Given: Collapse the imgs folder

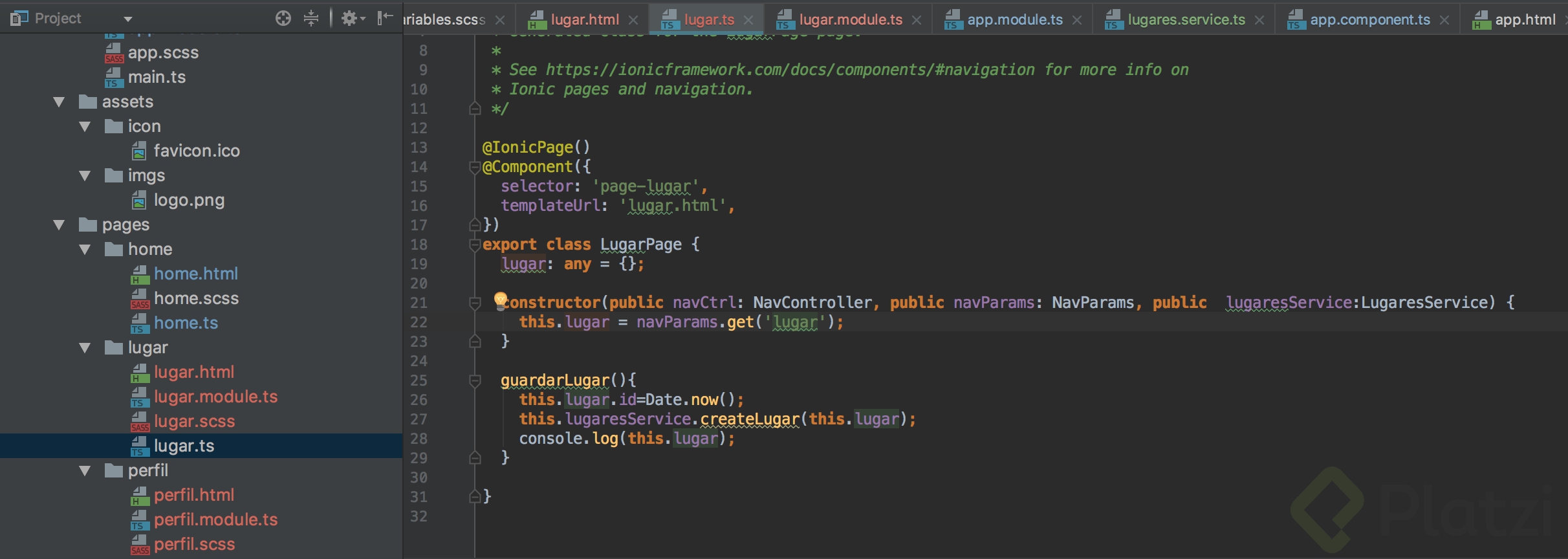Looking at the screenshot, I should (85, 176).
